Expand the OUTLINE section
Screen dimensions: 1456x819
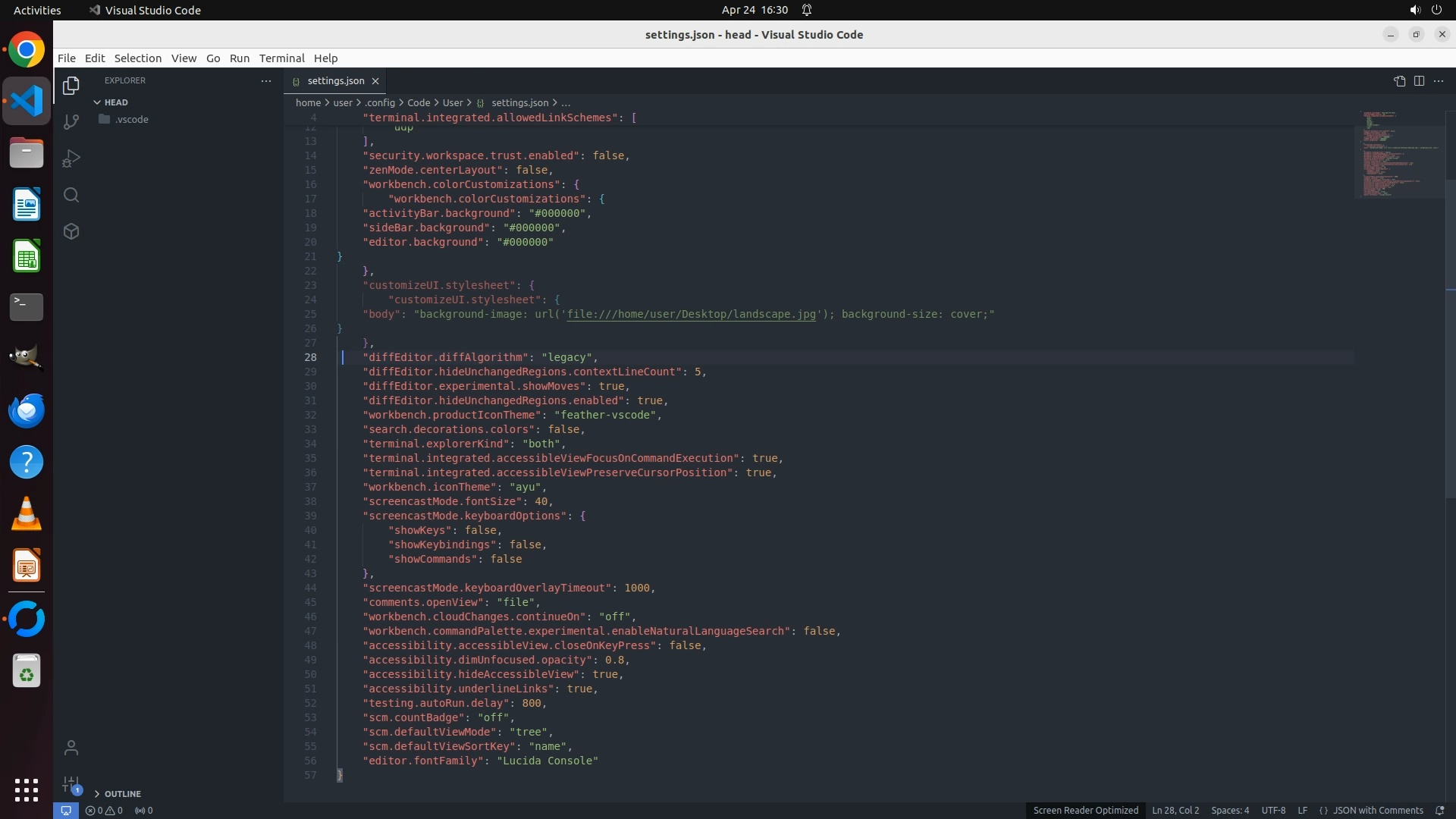(x=122, y=794)
